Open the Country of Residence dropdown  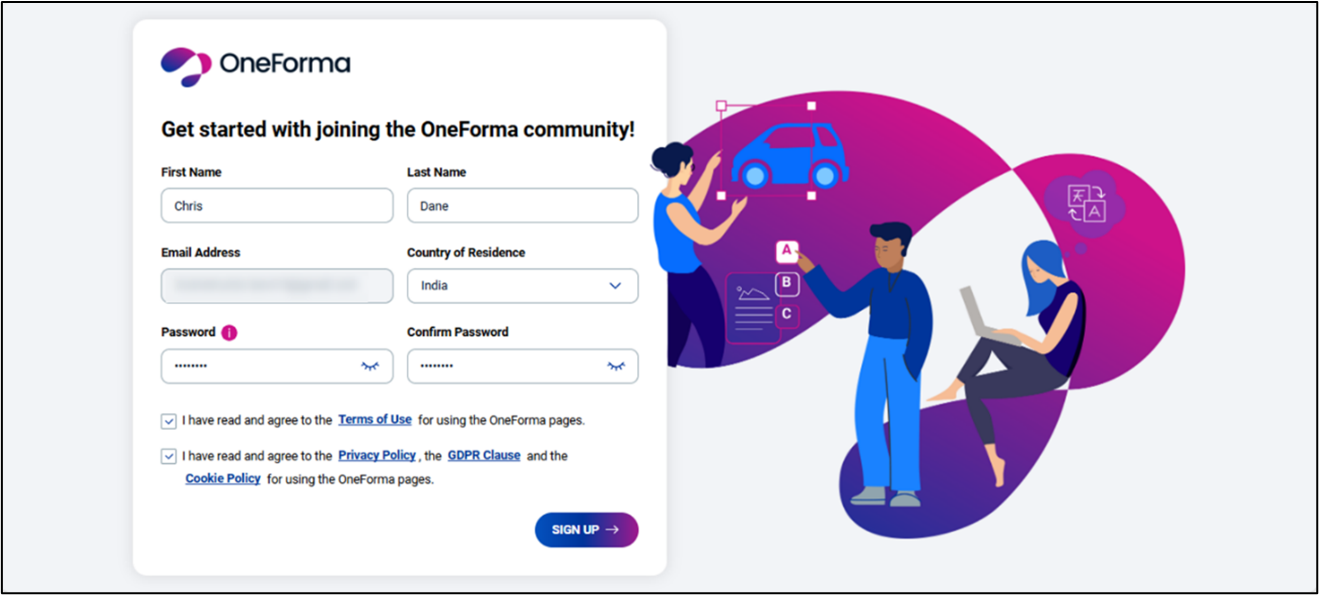point(522,286)
